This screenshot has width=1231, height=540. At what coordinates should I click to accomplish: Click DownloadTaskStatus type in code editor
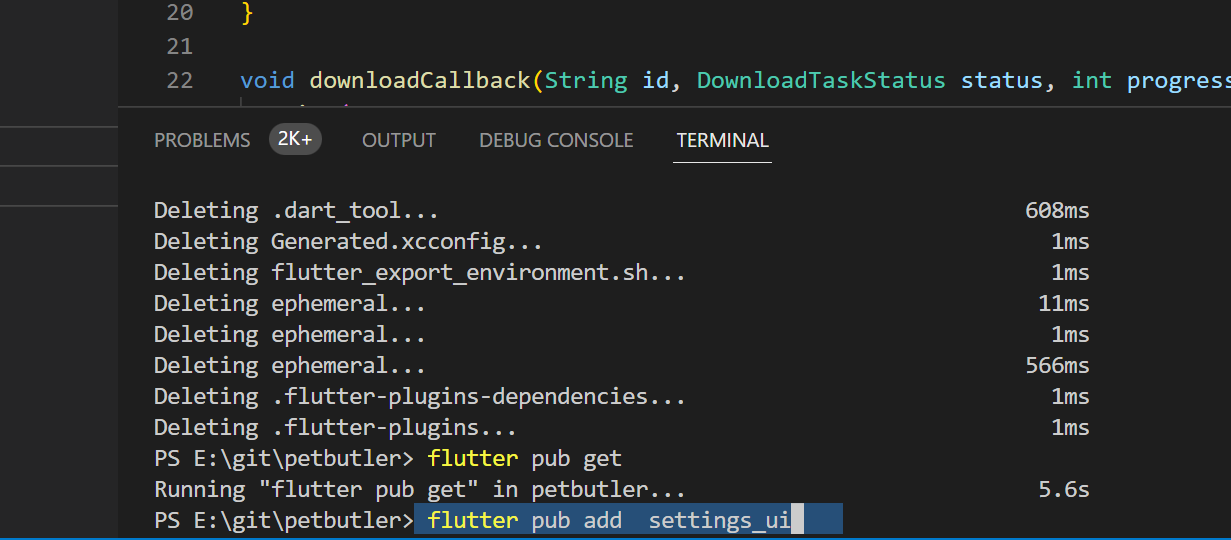821,80
